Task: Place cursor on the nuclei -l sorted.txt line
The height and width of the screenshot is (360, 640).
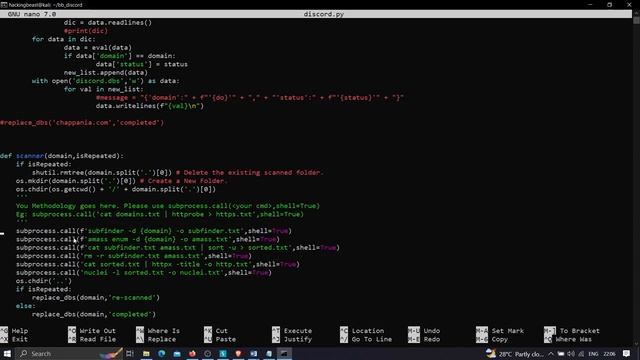Action: pos(144,273)
